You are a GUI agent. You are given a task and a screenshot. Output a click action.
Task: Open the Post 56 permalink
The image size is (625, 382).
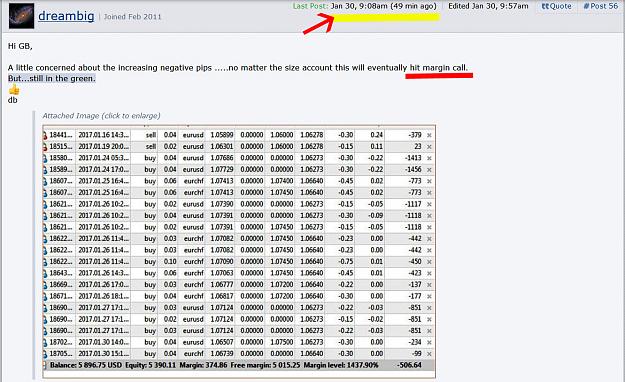[601, 6]
